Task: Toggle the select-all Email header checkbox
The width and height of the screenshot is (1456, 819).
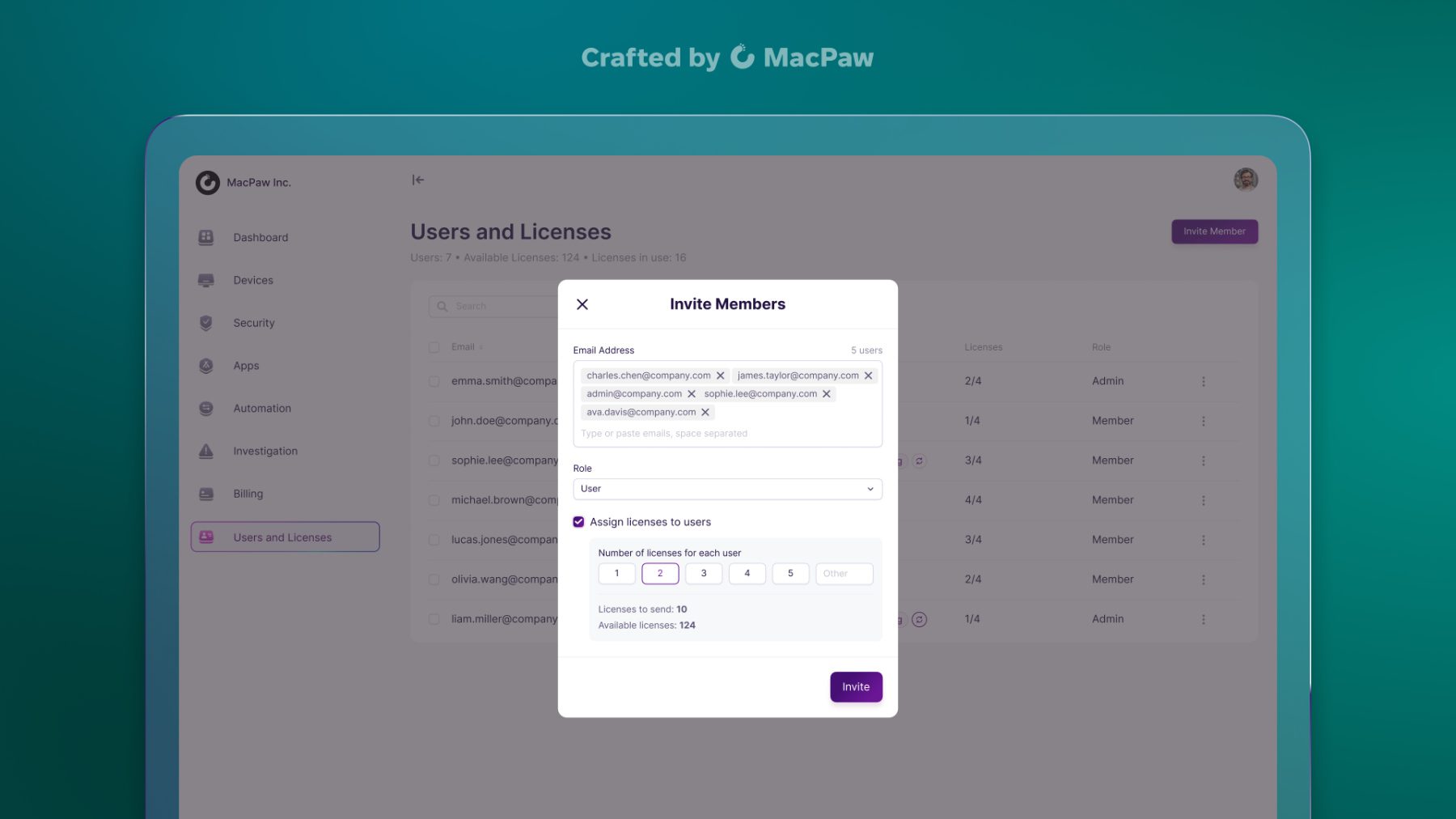Action: click(434, 347)
